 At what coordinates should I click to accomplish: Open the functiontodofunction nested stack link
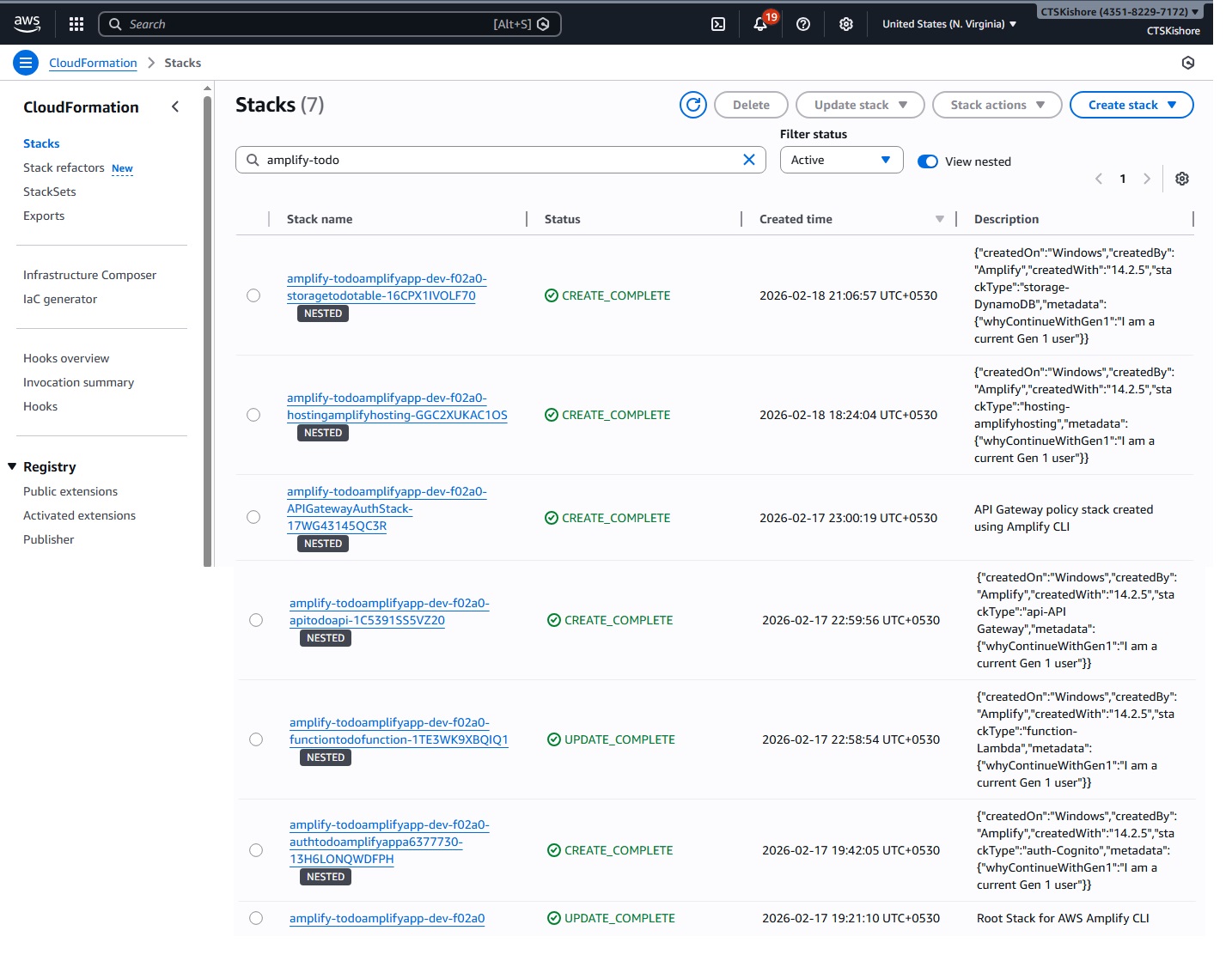point(399,739)
